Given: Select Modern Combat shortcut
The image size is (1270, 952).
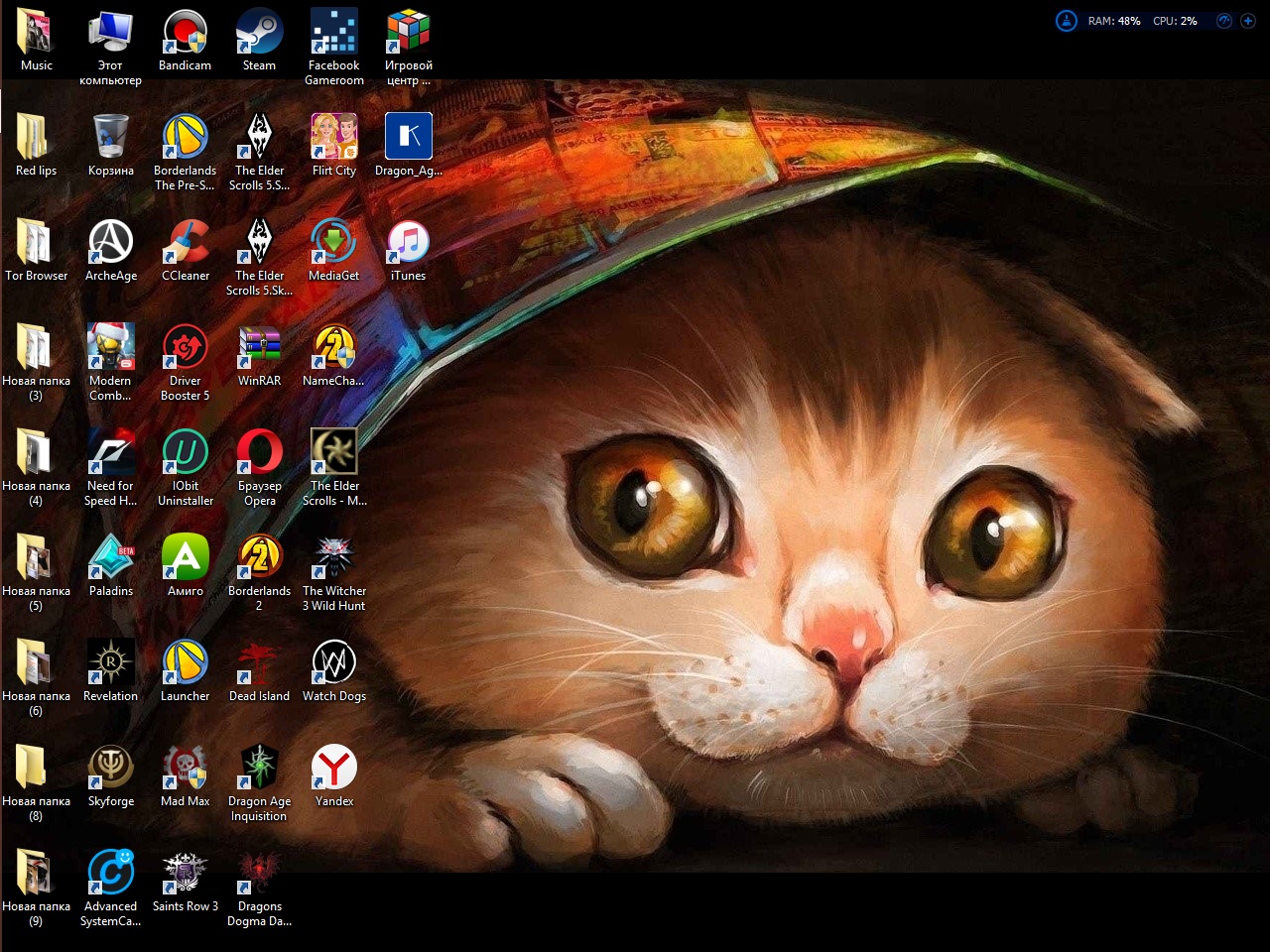Looking at the screenshot, I should click(x=110, y=363).
